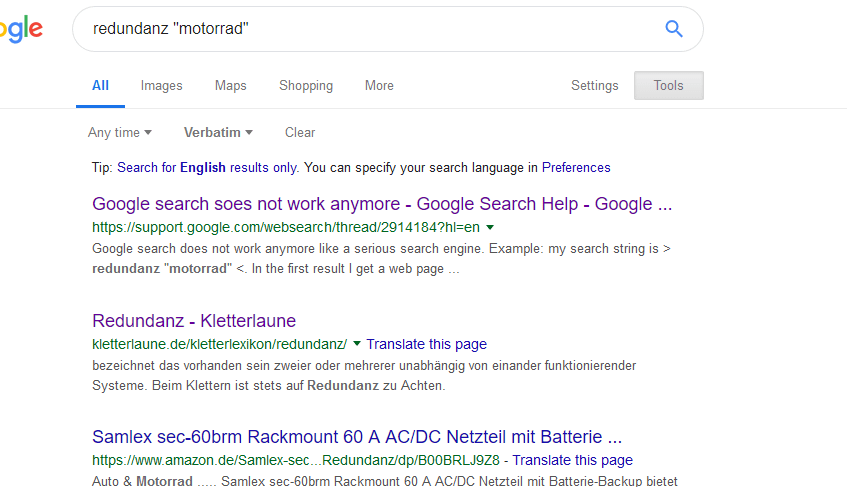Open the Google Search Help result
847x487 pixels.
coord(381,204)
